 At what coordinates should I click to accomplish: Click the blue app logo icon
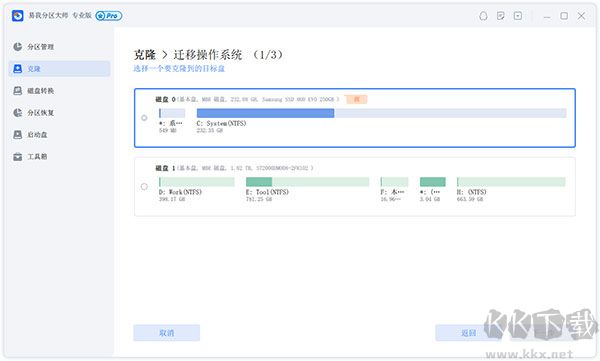[18, 16]
